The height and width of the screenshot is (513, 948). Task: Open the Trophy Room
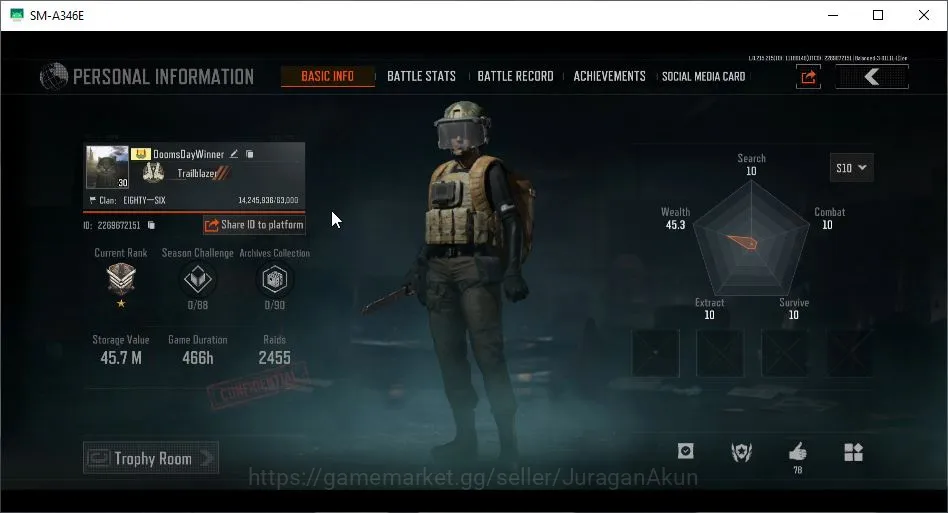coord(151,459)
